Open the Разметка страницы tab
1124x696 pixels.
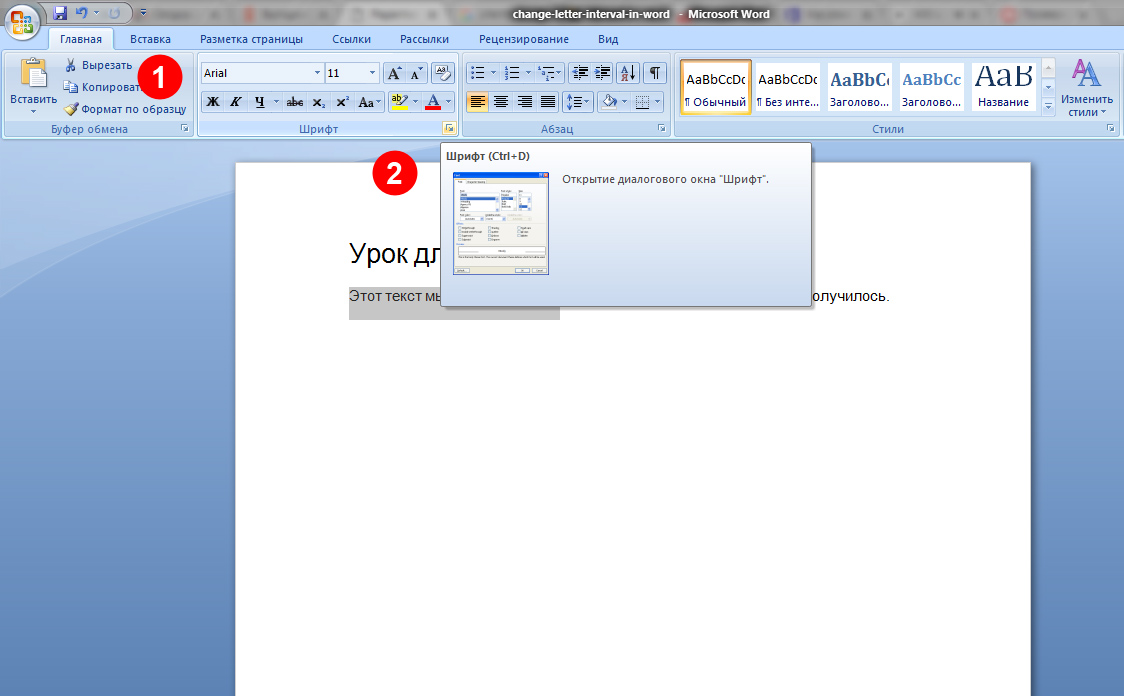[251, 39]
